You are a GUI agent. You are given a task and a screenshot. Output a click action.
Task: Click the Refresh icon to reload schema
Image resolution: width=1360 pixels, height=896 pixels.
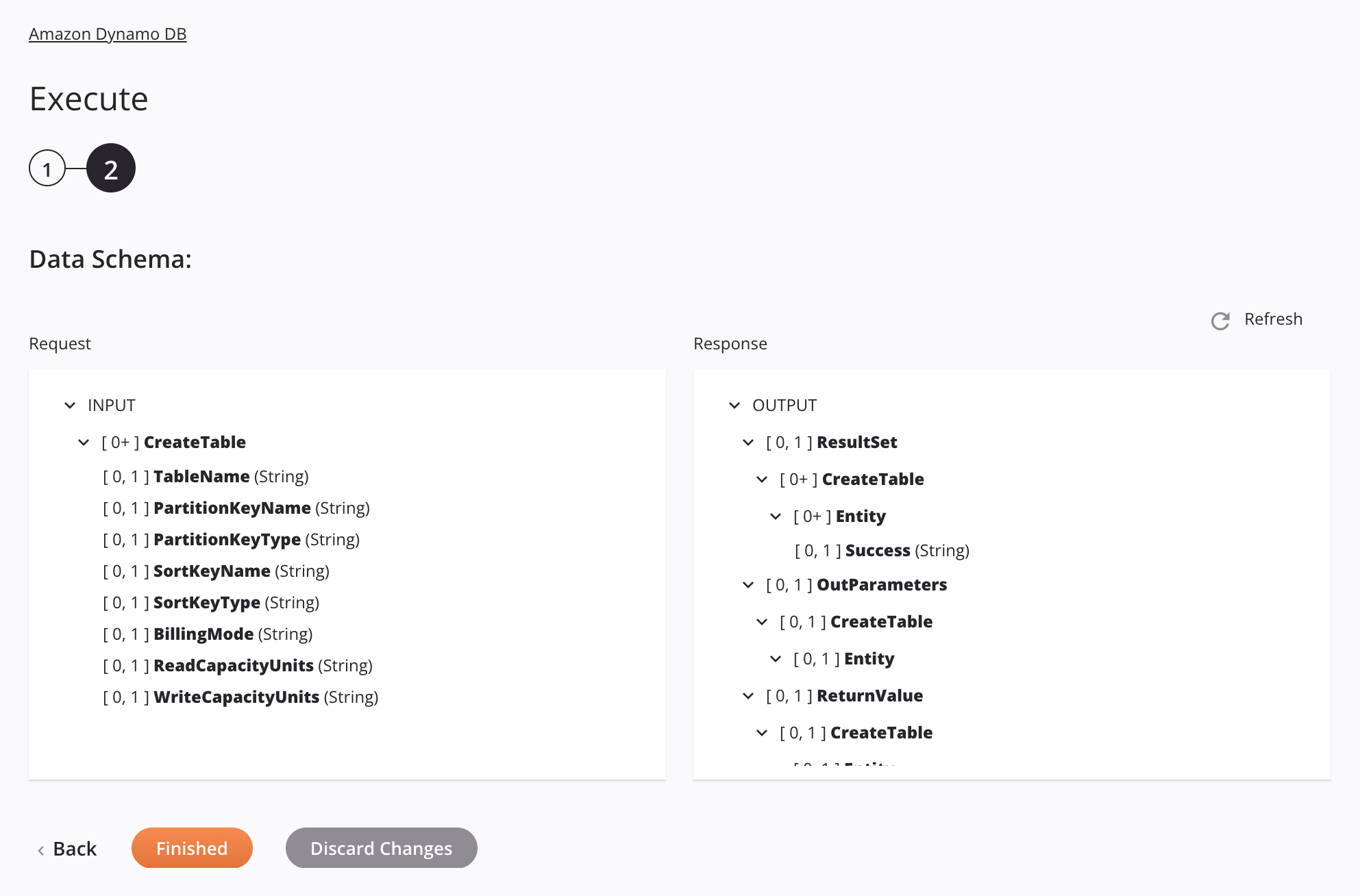pyautogui.click(x=1221, y=319)
